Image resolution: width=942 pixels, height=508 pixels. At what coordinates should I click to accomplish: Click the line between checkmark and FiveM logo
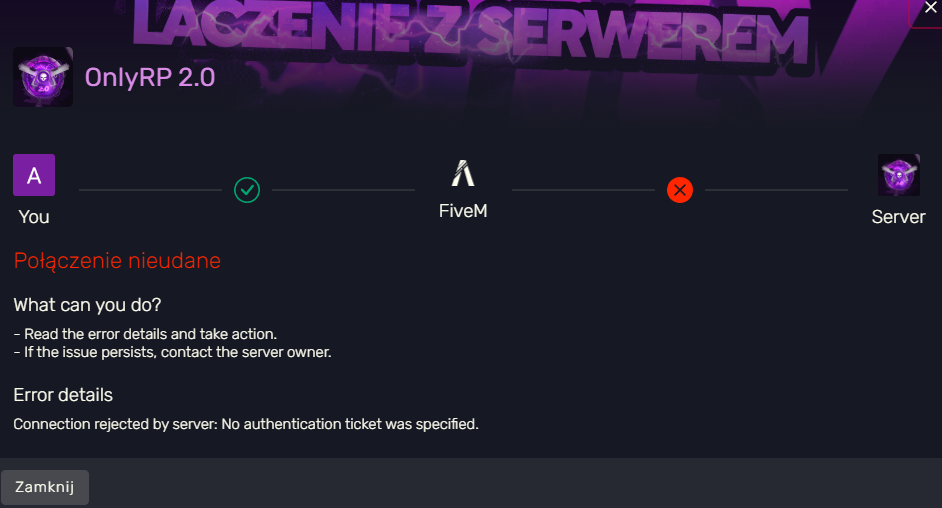click(x=343, y=189)
